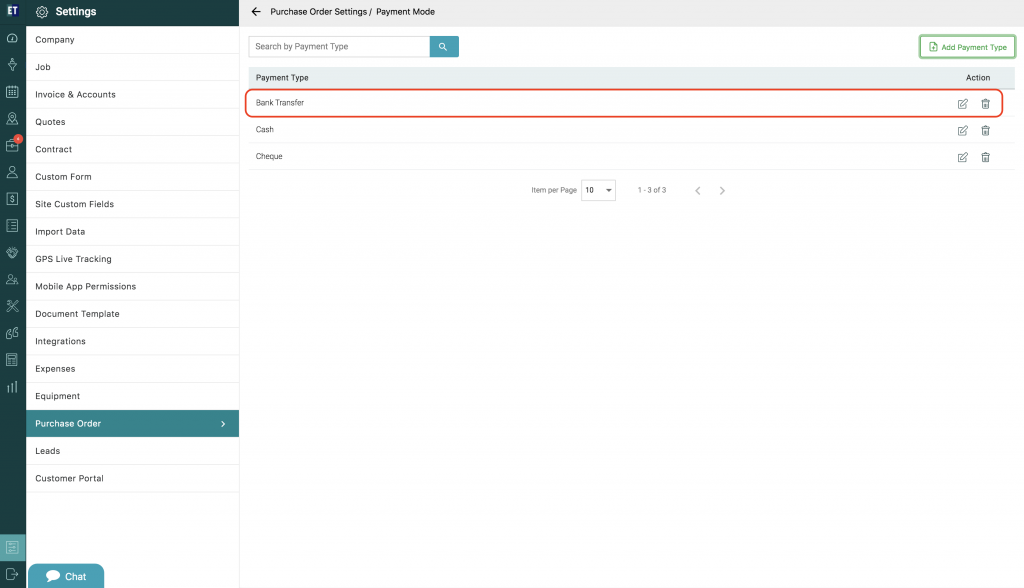Open the Items per Page dropdown
Viewport: 1024px width, 588px height.
click(x=598, y=190)
